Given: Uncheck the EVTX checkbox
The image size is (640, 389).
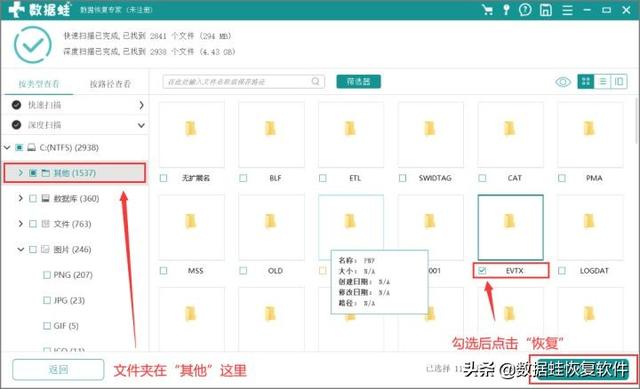Looking at the screenshot, I should [x=482, y=271].
